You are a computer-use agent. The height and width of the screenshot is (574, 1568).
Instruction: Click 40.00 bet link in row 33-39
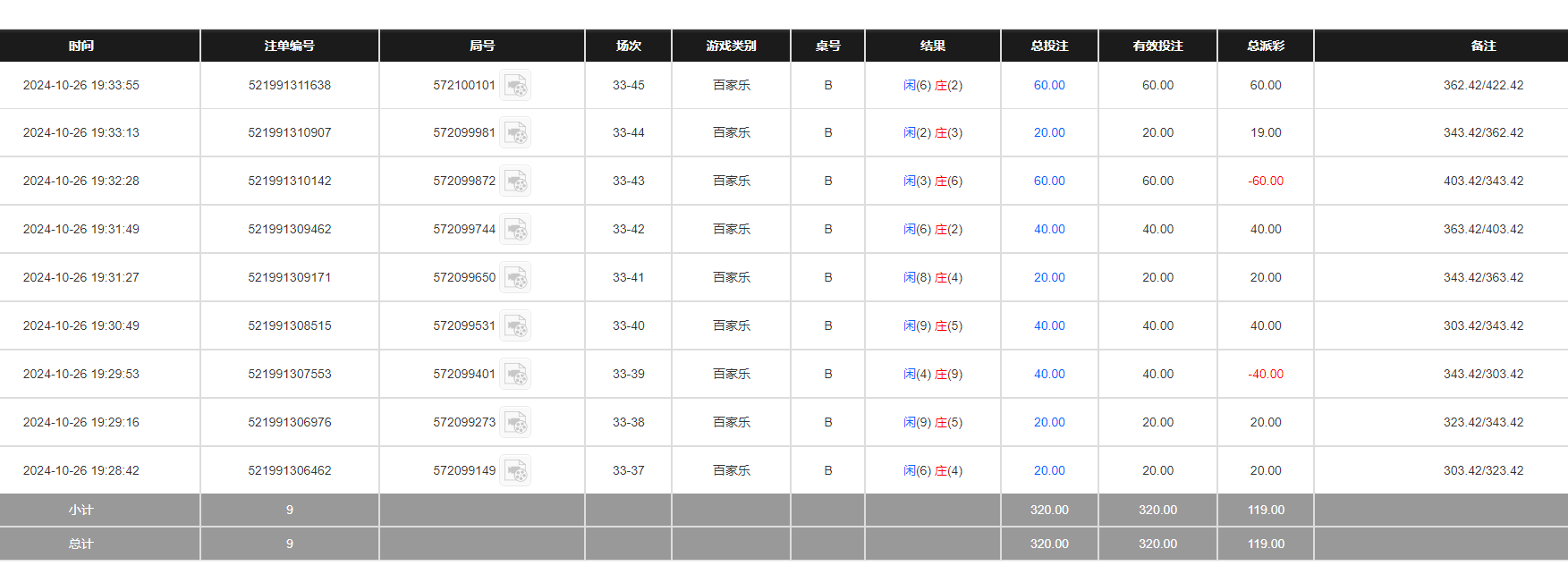pyautogui.click(x=1049, y=375)
